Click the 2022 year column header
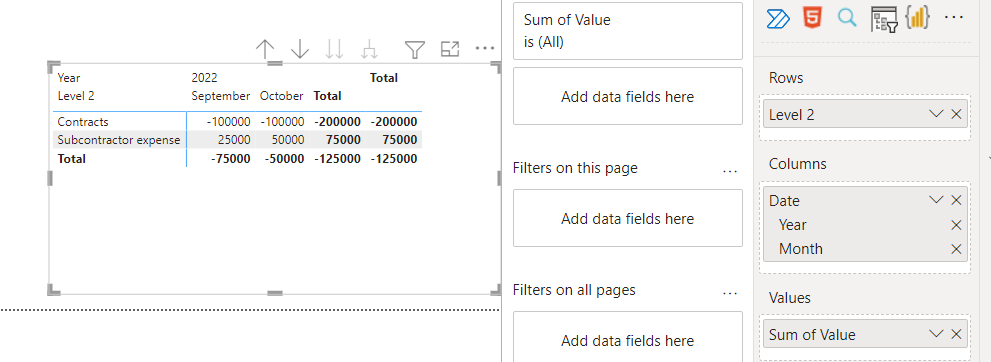Image resolution: width=991 pixels, height=362 pixels. tap(204, 78)
